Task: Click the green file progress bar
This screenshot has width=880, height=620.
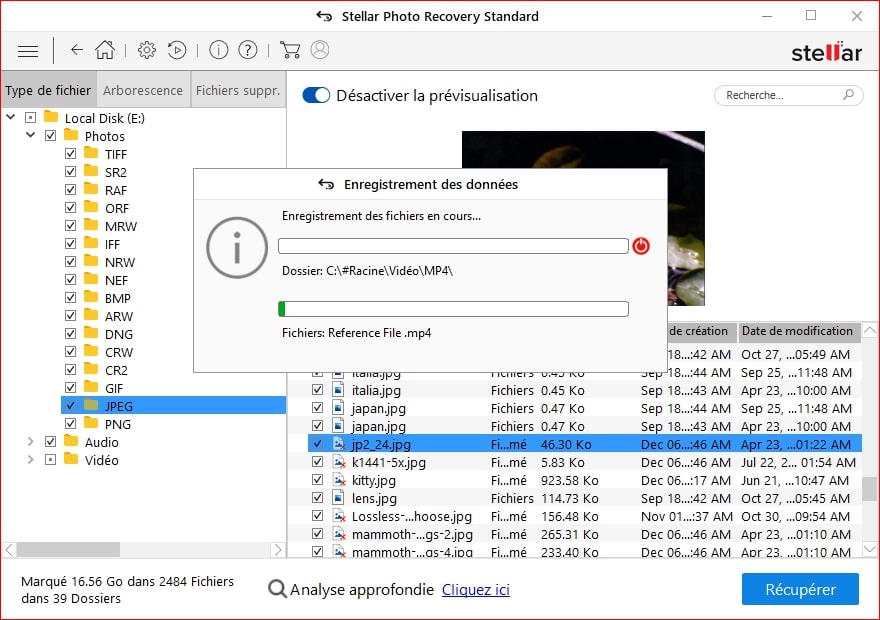Action: [x=453, y=309]
